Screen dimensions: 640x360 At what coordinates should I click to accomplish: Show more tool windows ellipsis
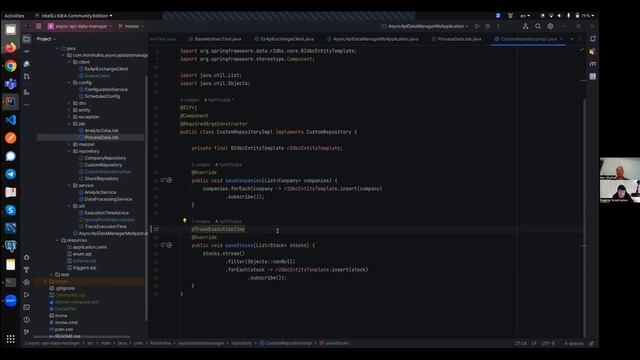pyautogui.click(x=27, y=105)
